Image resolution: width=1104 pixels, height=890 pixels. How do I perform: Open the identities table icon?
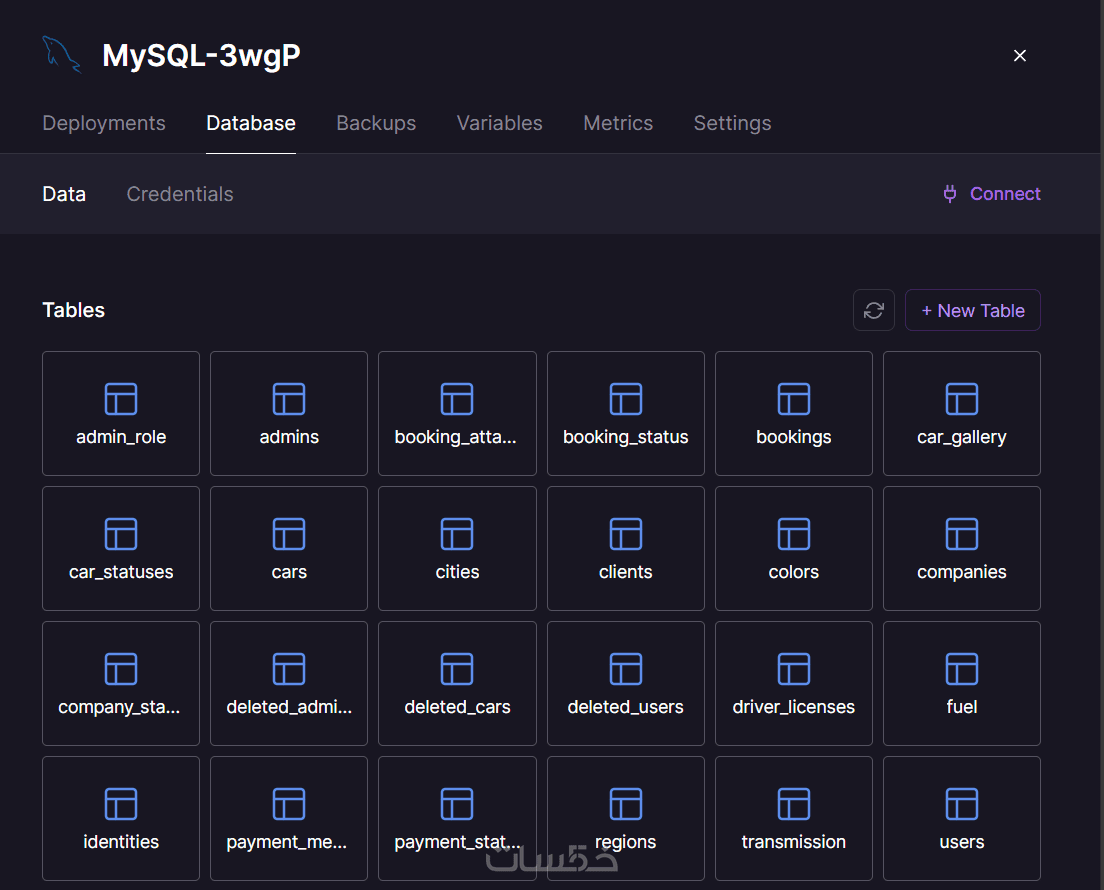coord(121,805)
